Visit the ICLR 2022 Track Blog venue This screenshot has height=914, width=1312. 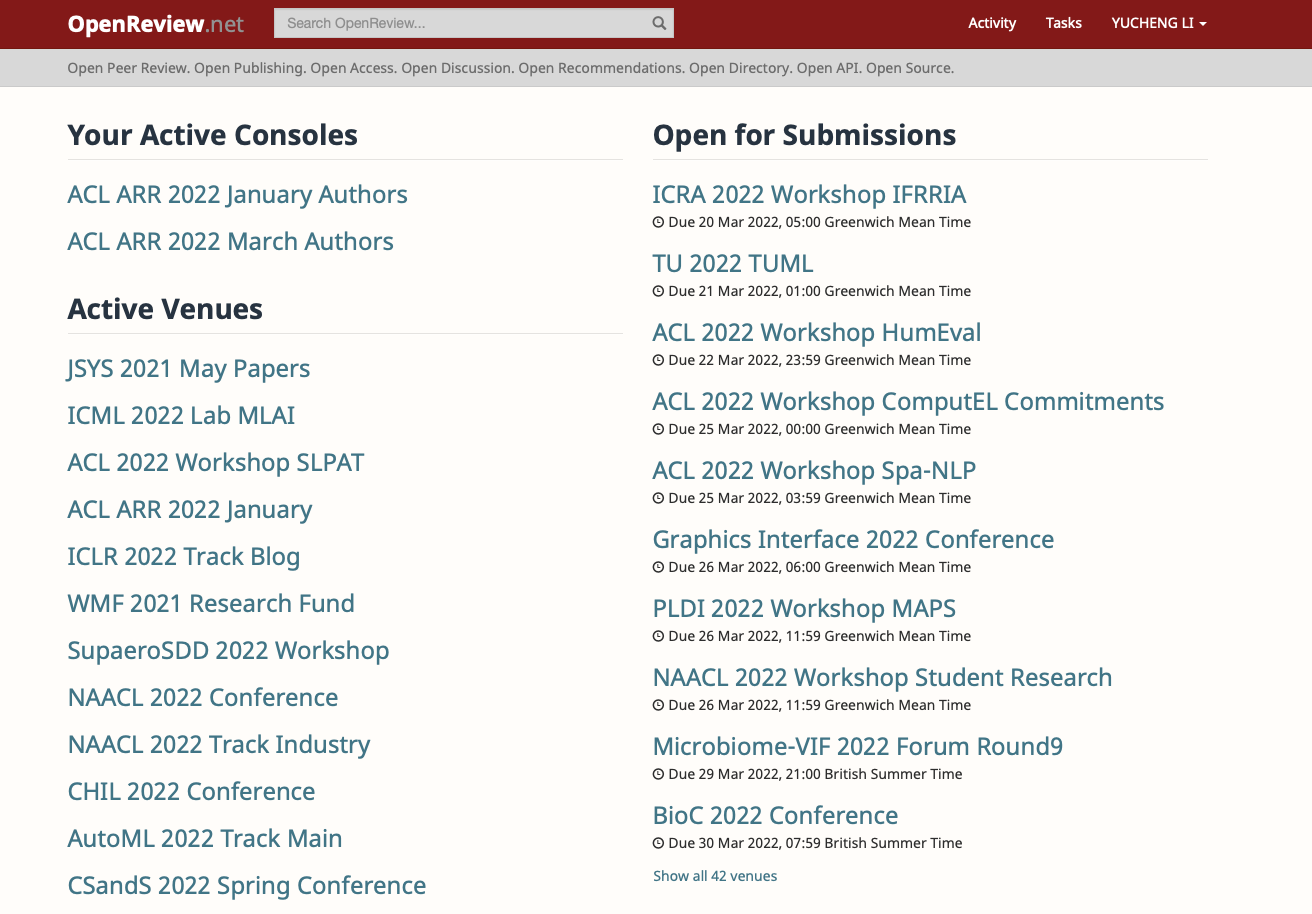[183, 556]
